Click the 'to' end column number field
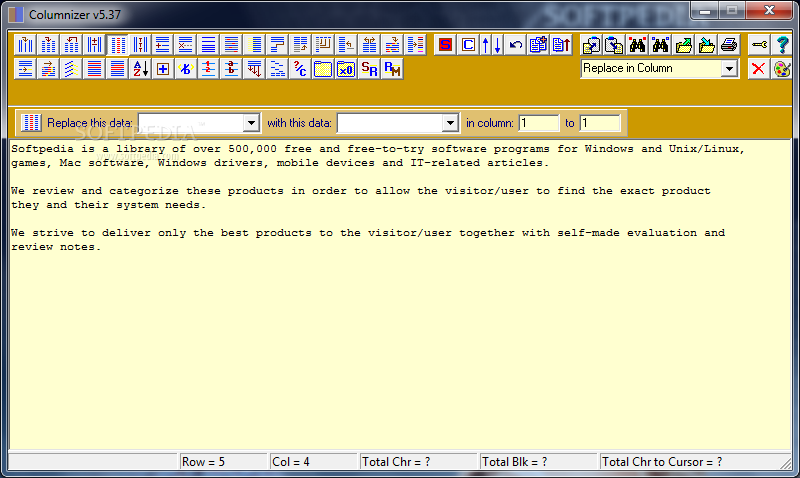The height and width of the screenshot is (478, 800). pos(600,123)
